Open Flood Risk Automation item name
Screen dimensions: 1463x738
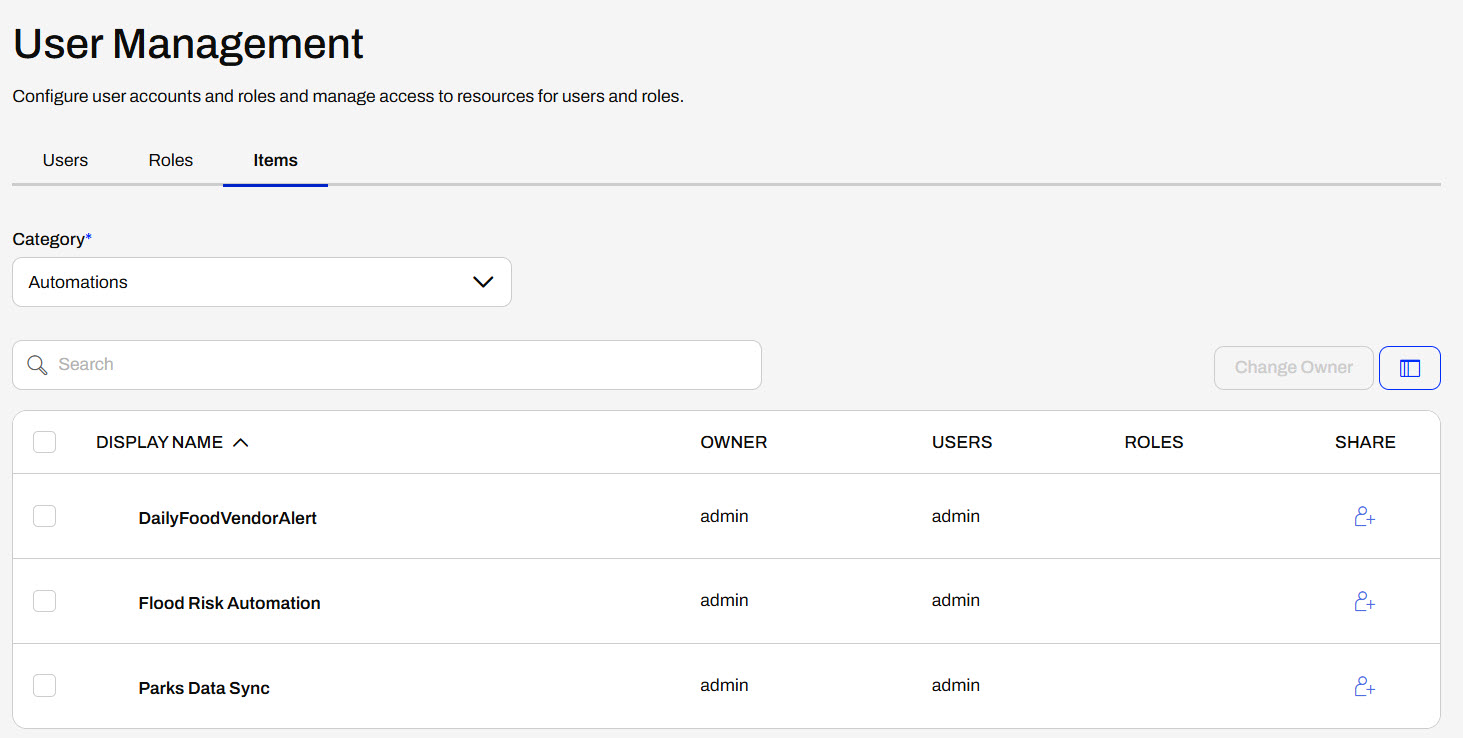click(229, 603)
